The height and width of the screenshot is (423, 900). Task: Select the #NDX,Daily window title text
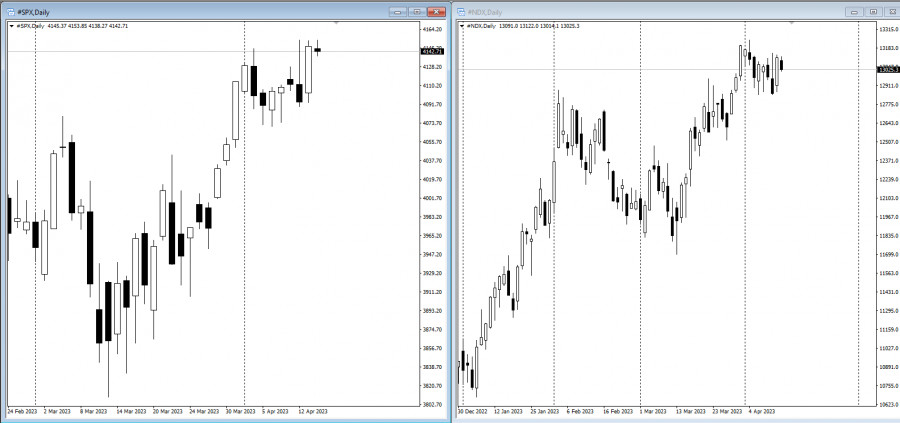coord(486,11)
